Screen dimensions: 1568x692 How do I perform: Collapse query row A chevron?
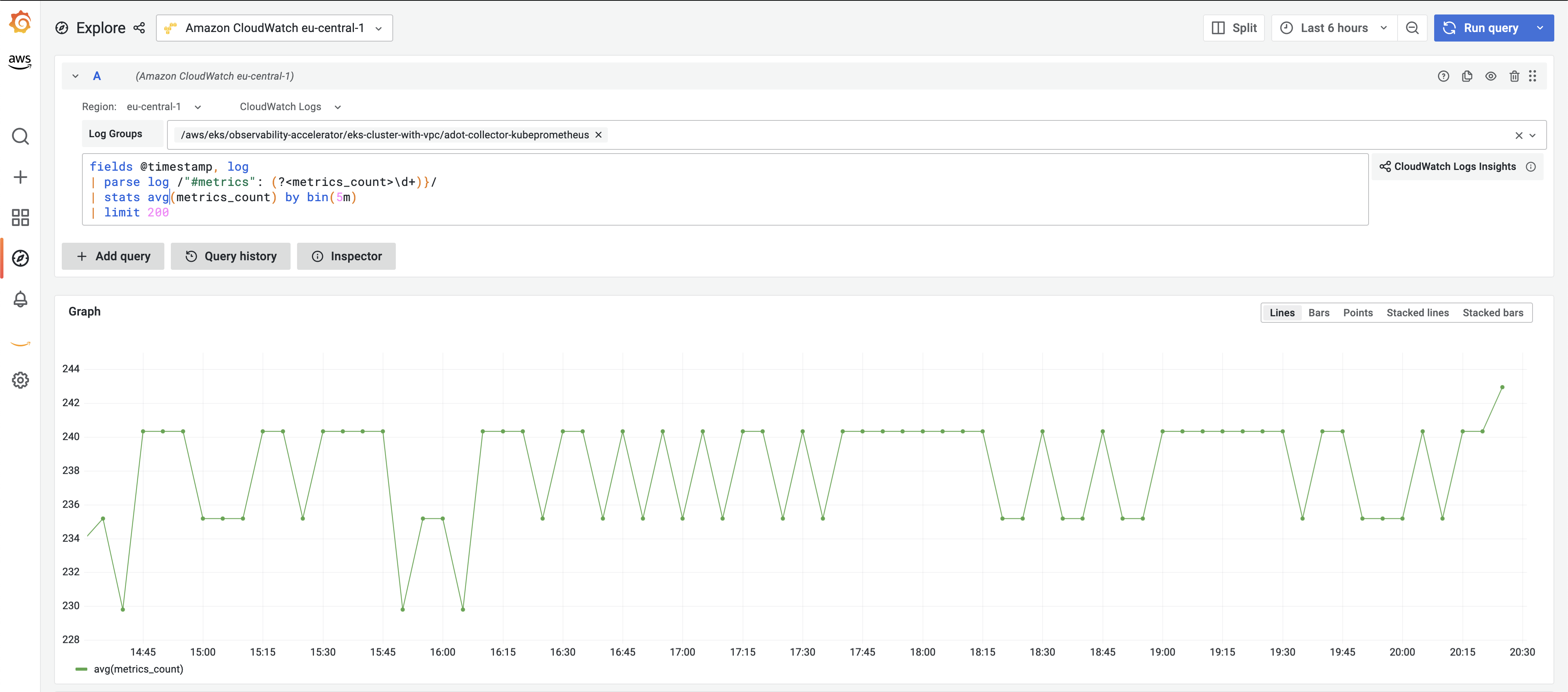[76, 76]
